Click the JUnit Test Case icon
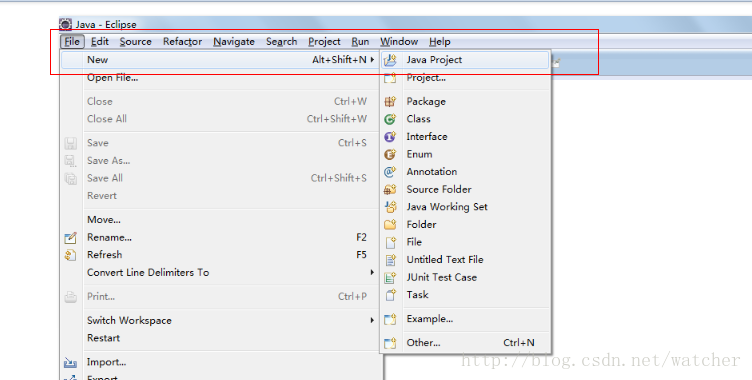752x380 pixels. (x=390, y=277)
